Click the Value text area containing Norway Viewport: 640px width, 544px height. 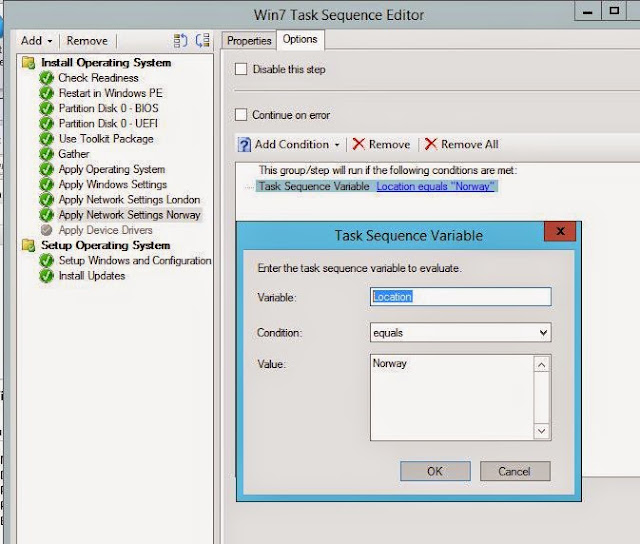coord(451,397)
